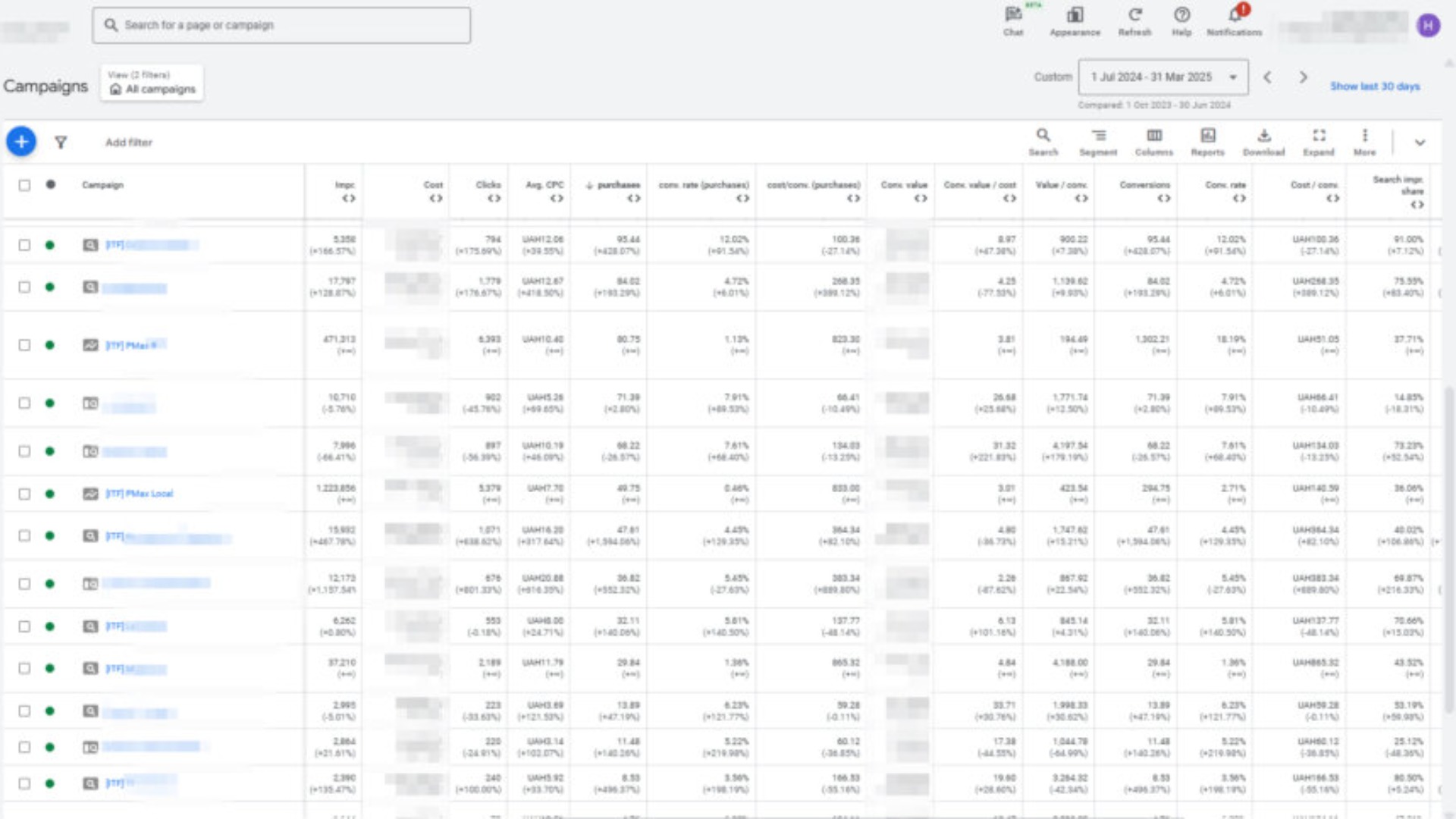
Task: Expand the Conv. value column width arrows
Action: coord(921,199)
